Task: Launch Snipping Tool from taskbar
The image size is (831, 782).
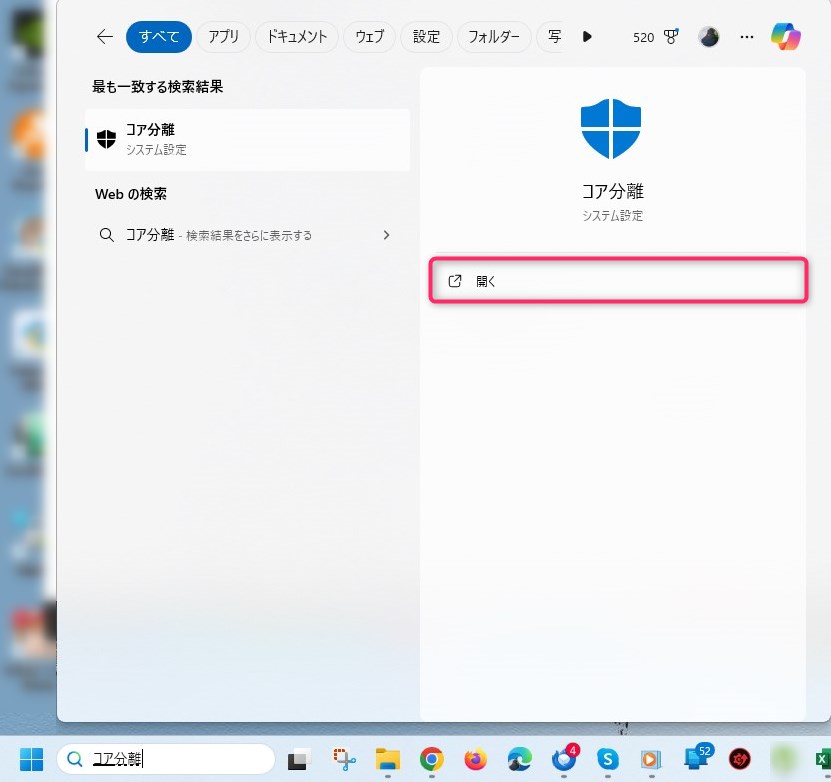Action: [344, 760]
